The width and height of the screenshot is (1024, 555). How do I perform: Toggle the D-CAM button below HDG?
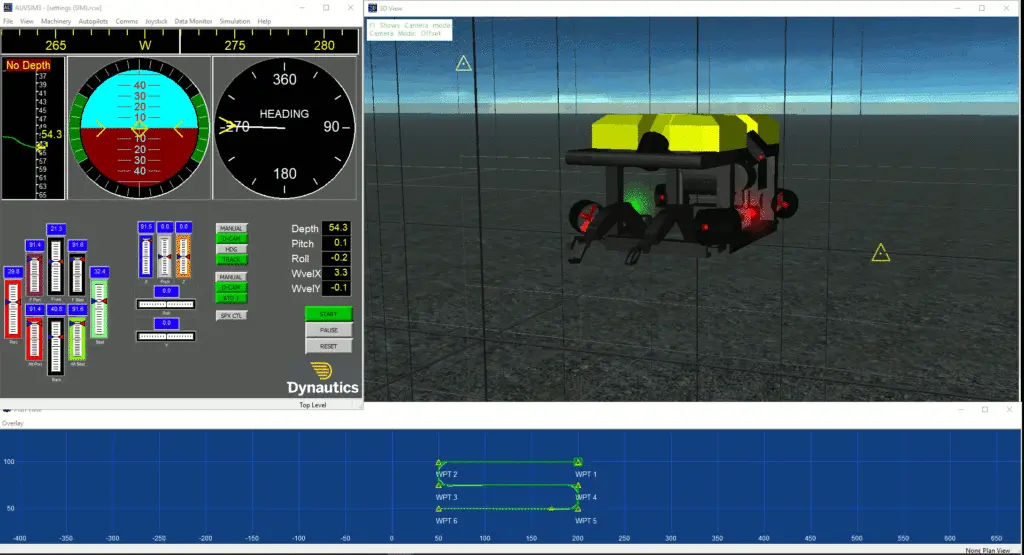tap(231, 287)
